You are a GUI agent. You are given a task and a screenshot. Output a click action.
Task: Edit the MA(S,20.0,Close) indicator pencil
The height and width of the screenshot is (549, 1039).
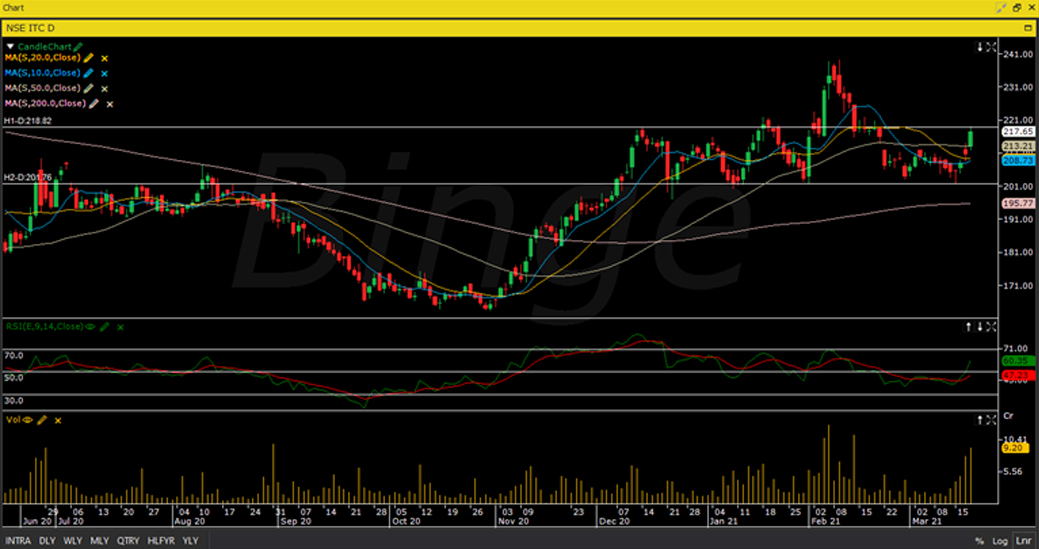[89, 58]
